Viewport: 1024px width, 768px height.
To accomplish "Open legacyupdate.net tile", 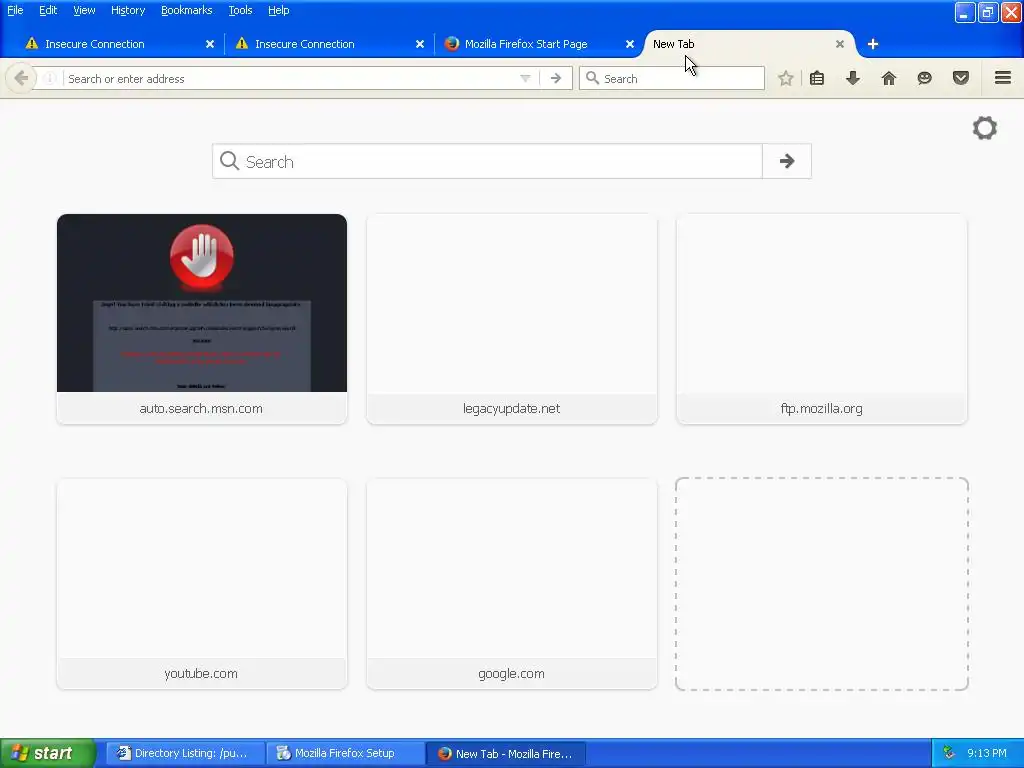I will [511, 319].
